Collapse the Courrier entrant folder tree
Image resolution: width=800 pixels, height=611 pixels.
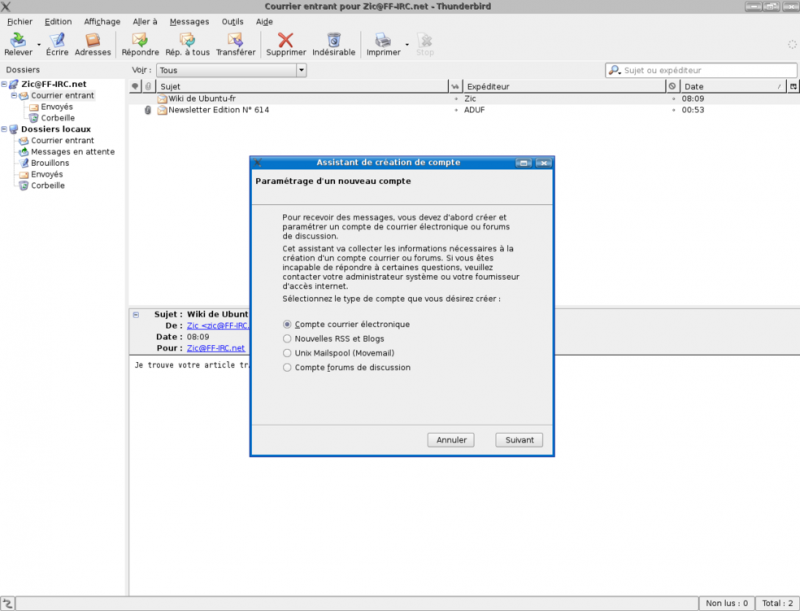coord(14,96)
